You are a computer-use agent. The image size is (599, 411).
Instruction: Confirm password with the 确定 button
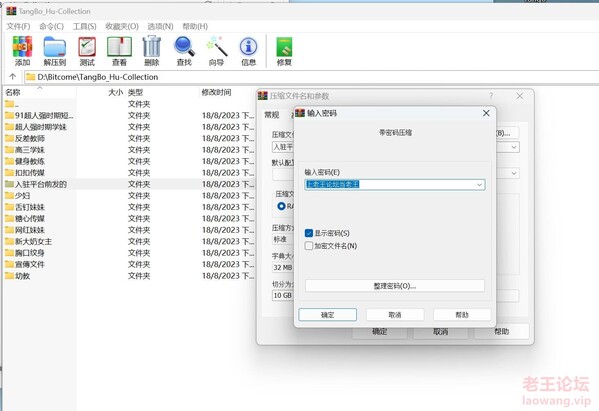tap(327, 315)
